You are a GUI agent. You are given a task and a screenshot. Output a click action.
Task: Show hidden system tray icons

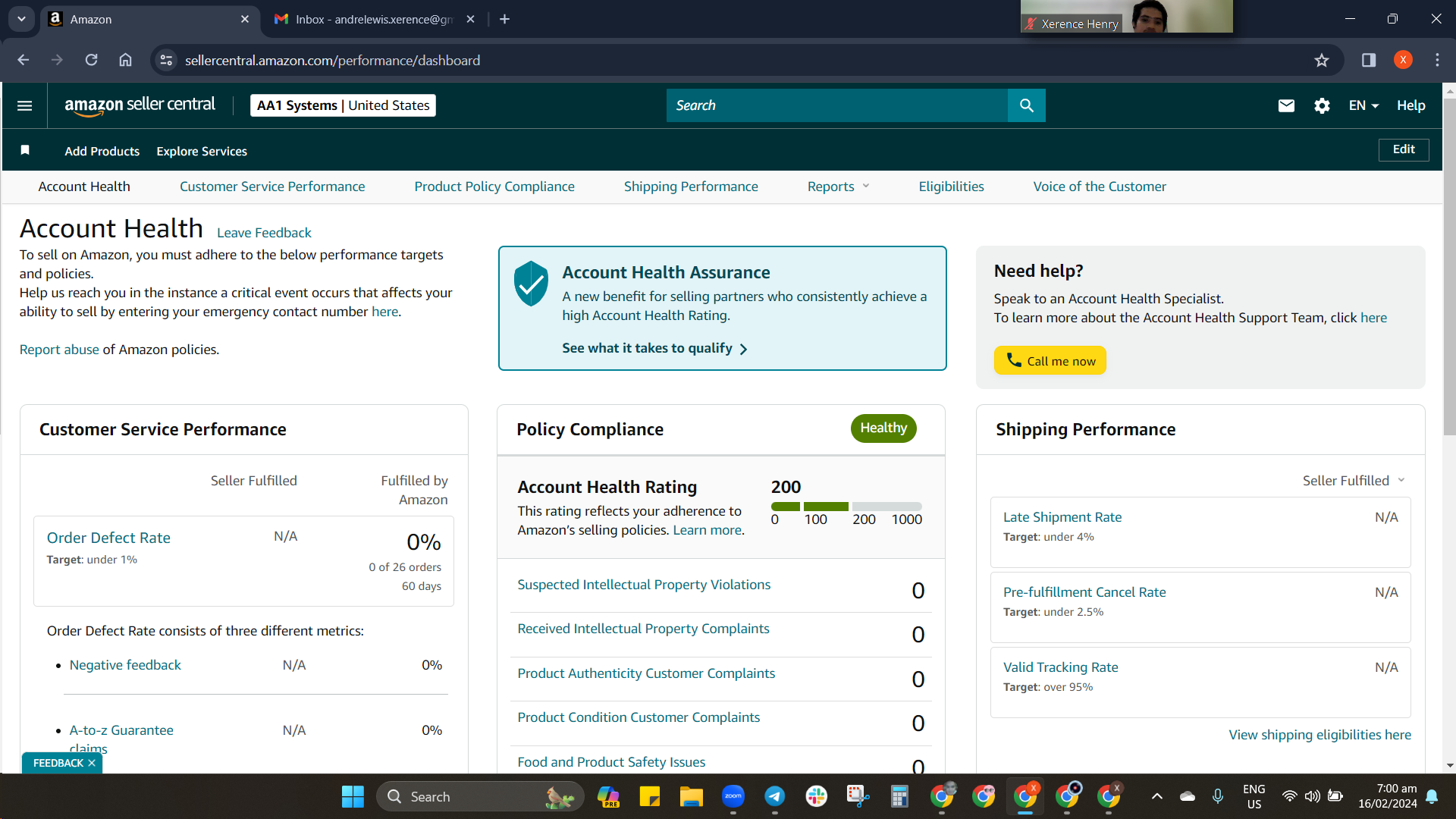[x=1156, y=796]
